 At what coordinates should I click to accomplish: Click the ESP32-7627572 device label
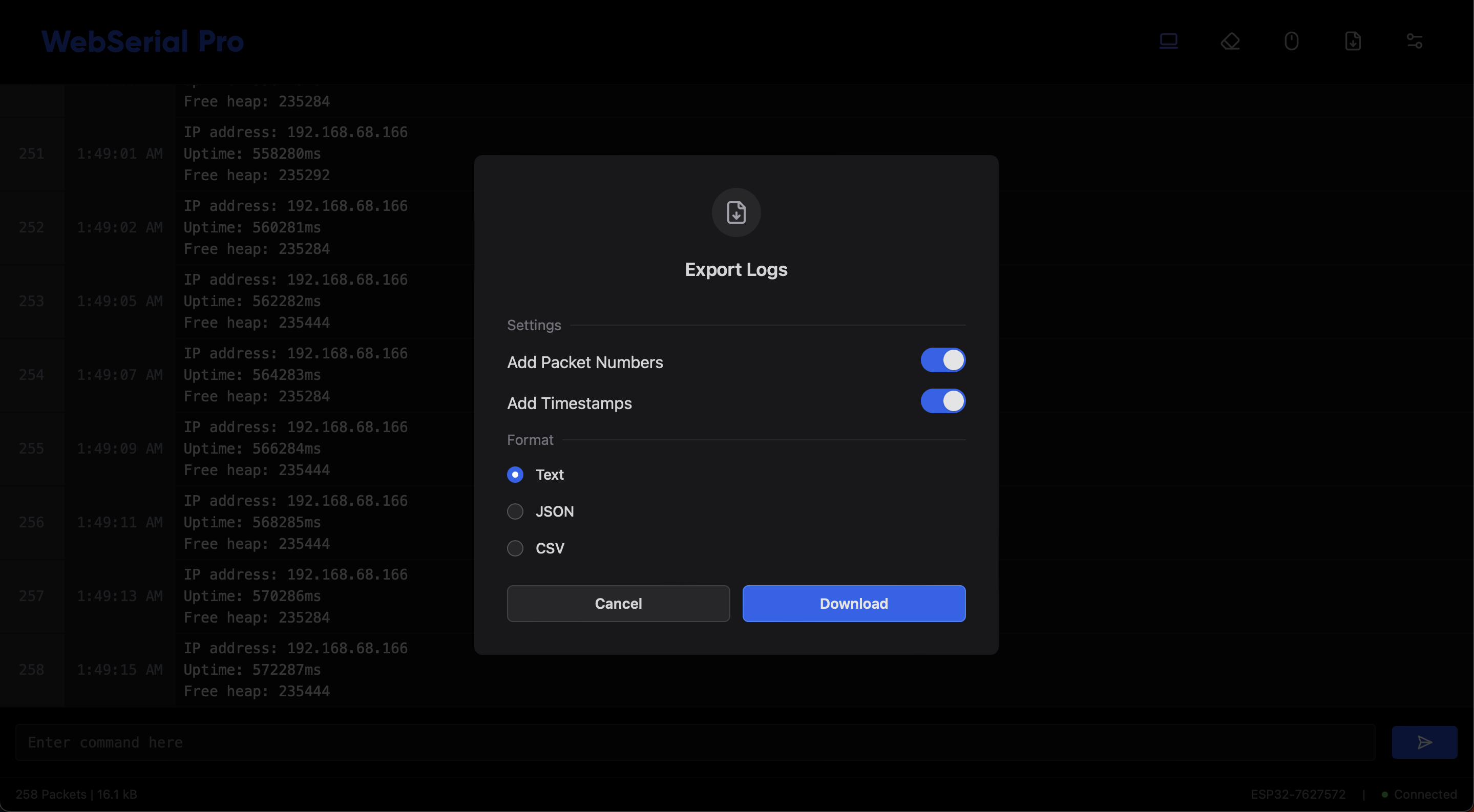[x=1298, y=794]
